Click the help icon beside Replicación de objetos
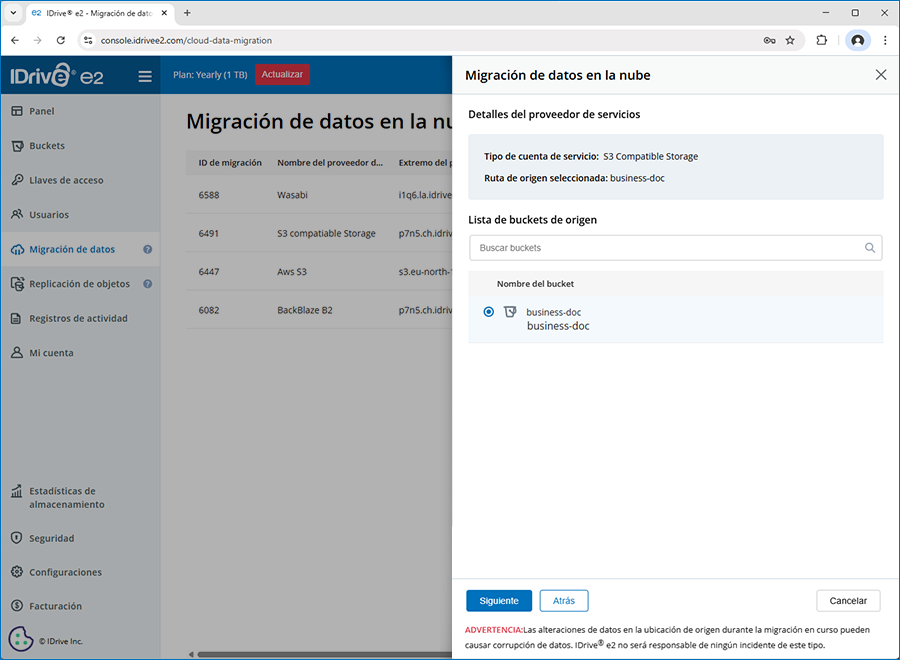The width and height of the screenshot is (900, 660). click(148, 284)
